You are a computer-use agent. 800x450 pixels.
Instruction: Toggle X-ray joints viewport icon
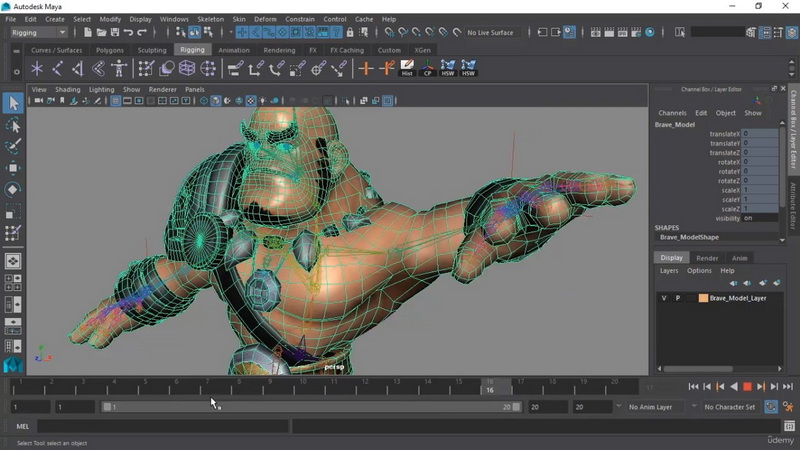coord(387,101)
